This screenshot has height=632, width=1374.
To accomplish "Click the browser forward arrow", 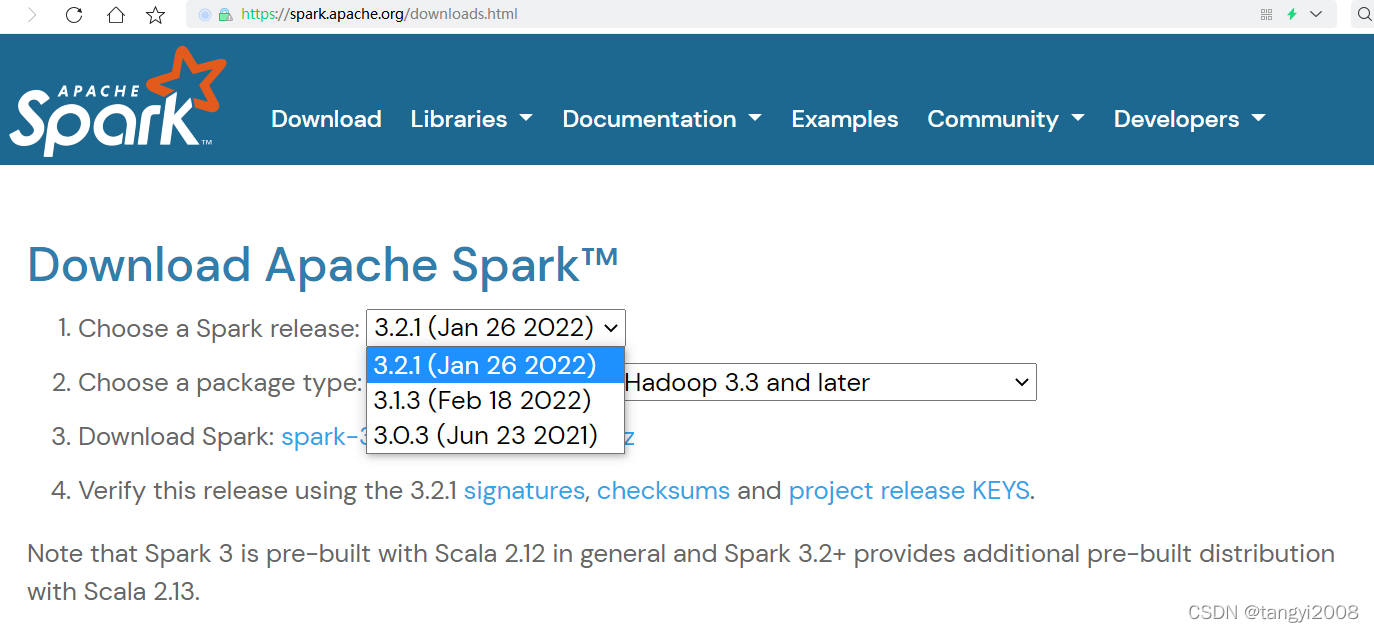I will 31,15.
